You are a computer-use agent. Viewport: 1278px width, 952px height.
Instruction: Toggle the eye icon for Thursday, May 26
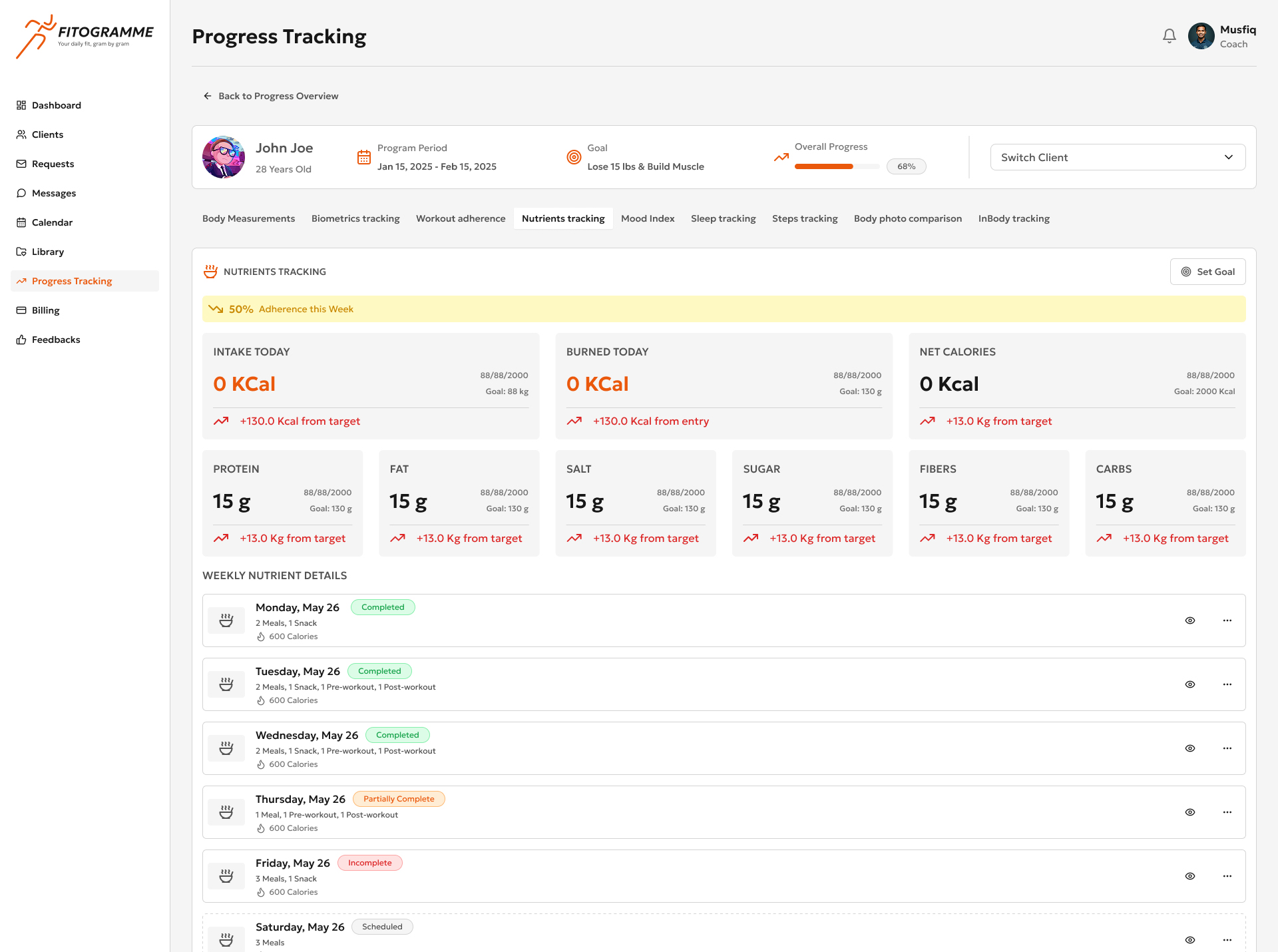click(x=1190, y=812)
